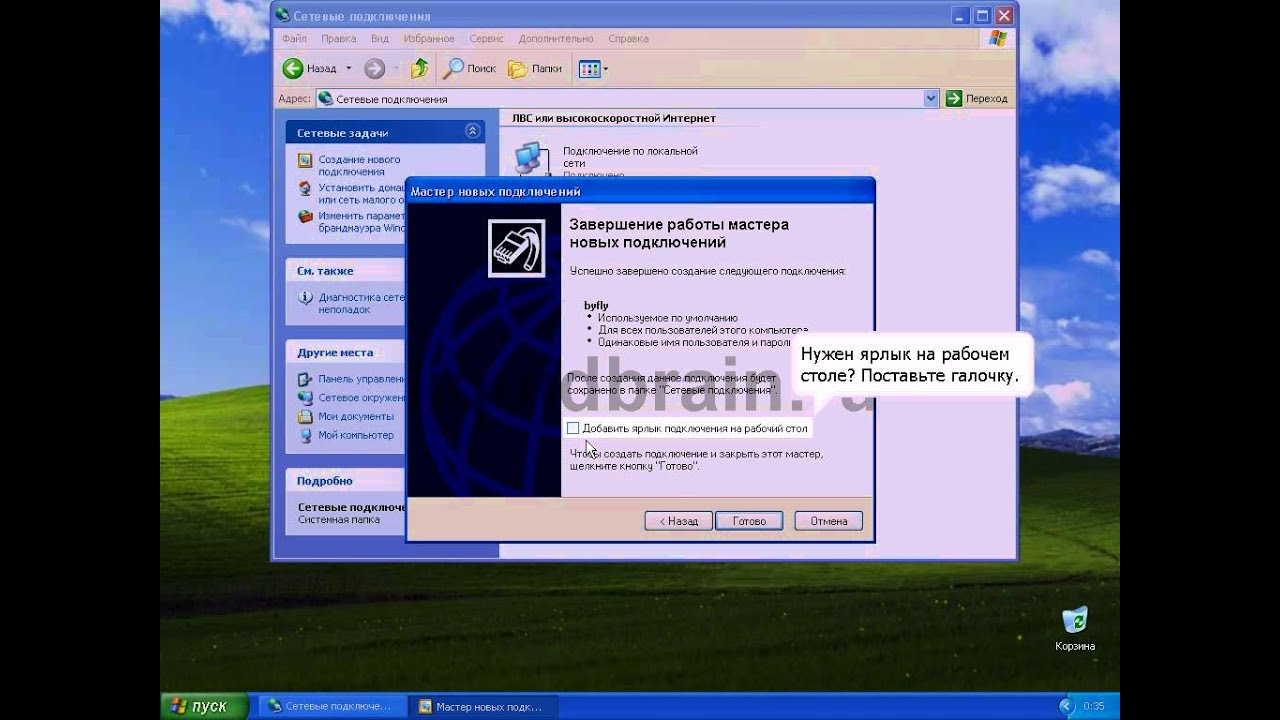Toggle the Папки folders pane
Viewport: 1280px width, 720px height.
point(535,68)
